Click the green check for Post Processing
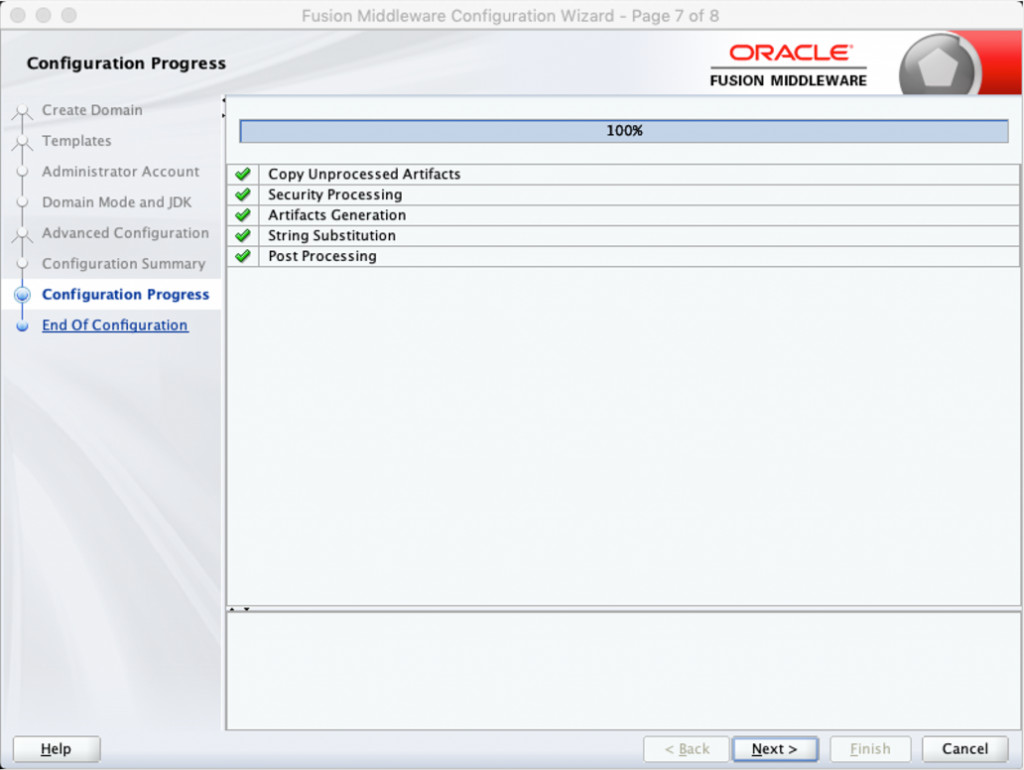 pos(243,256)
